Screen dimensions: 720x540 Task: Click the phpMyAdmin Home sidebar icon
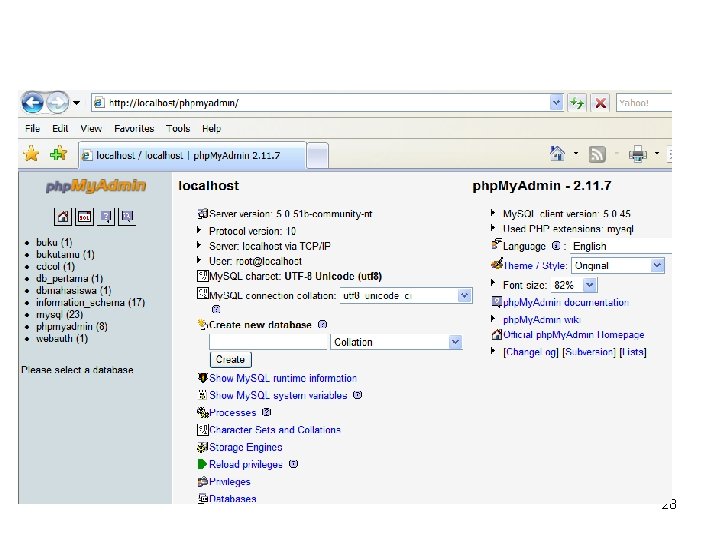click(x=63, y=216)
